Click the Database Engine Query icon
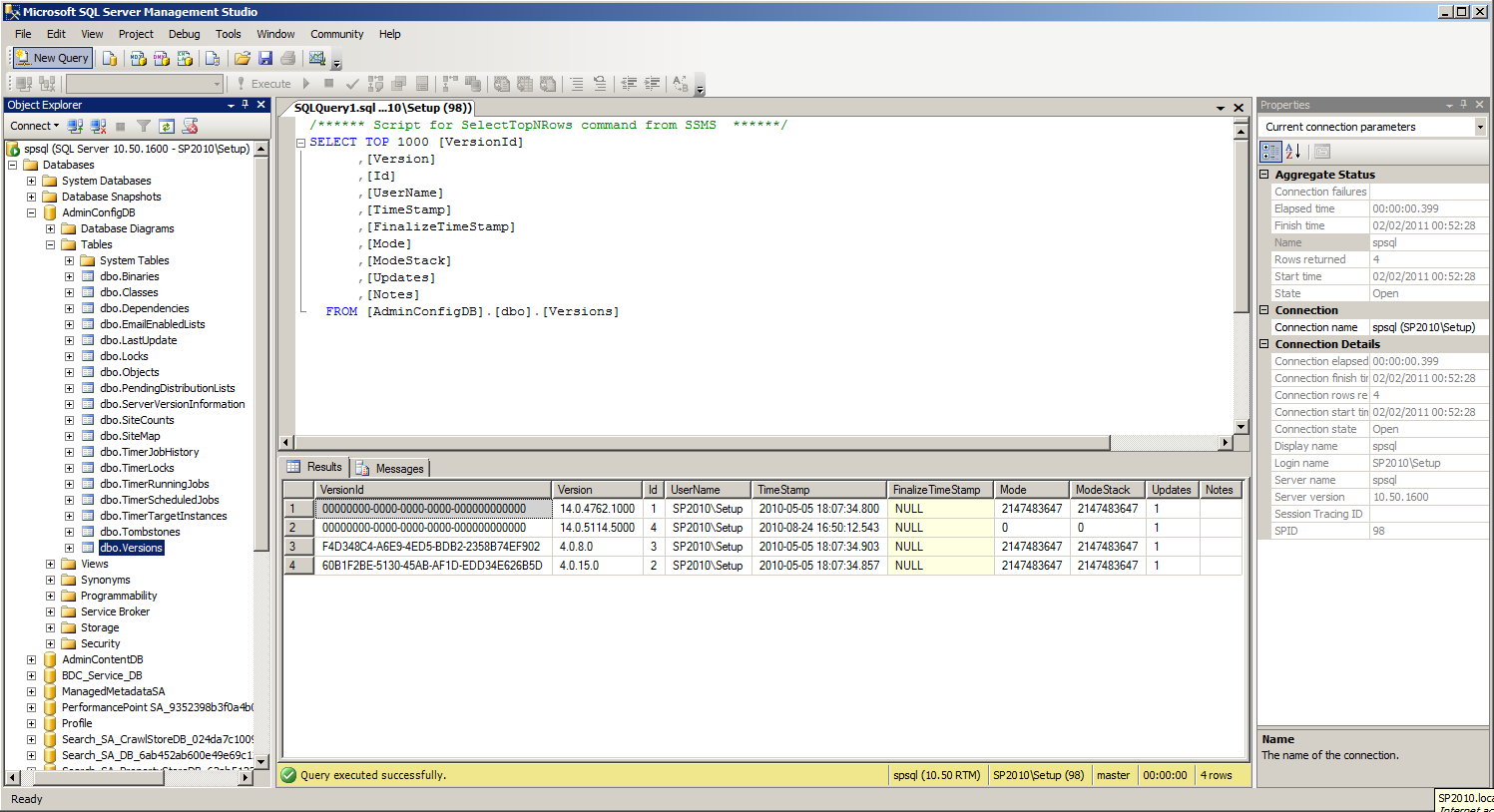The height and width of the screenshot is (812, 1494). [x=110, y=58]
